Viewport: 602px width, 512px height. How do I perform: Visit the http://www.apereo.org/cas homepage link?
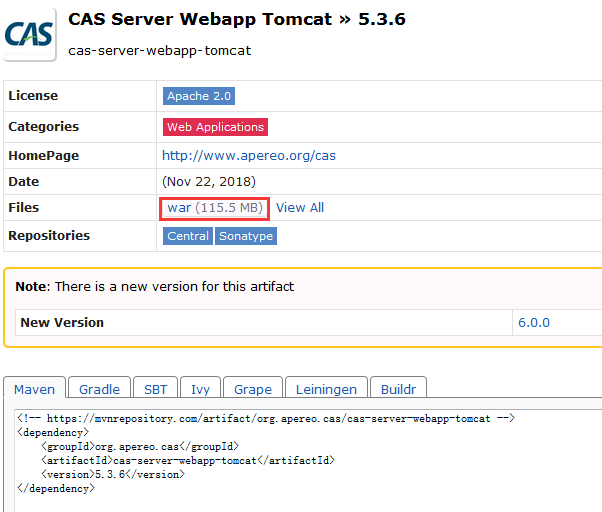tap(249, 155)
